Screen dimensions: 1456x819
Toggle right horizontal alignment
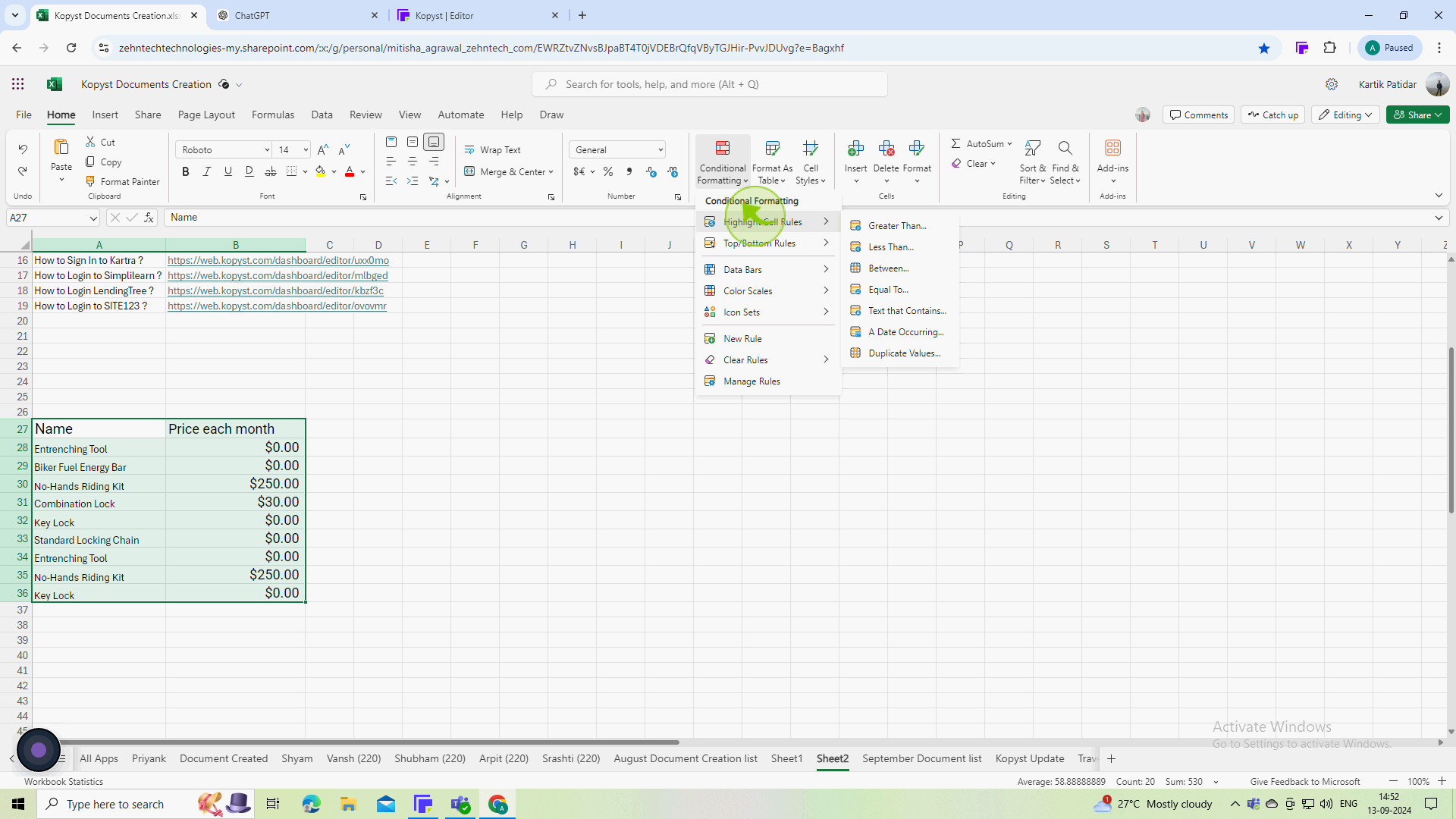[x=434, y=161]
